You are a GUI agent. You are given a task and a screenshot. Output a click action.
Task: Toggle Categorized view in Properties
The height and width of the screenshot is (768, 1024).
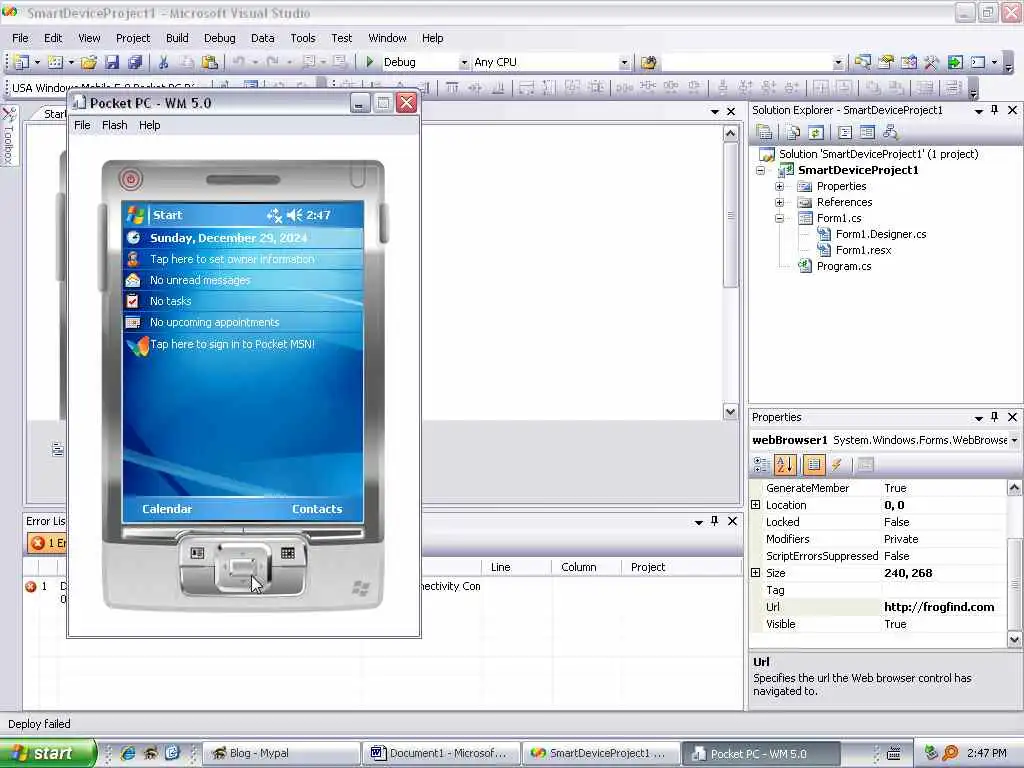tap(761, 464)
